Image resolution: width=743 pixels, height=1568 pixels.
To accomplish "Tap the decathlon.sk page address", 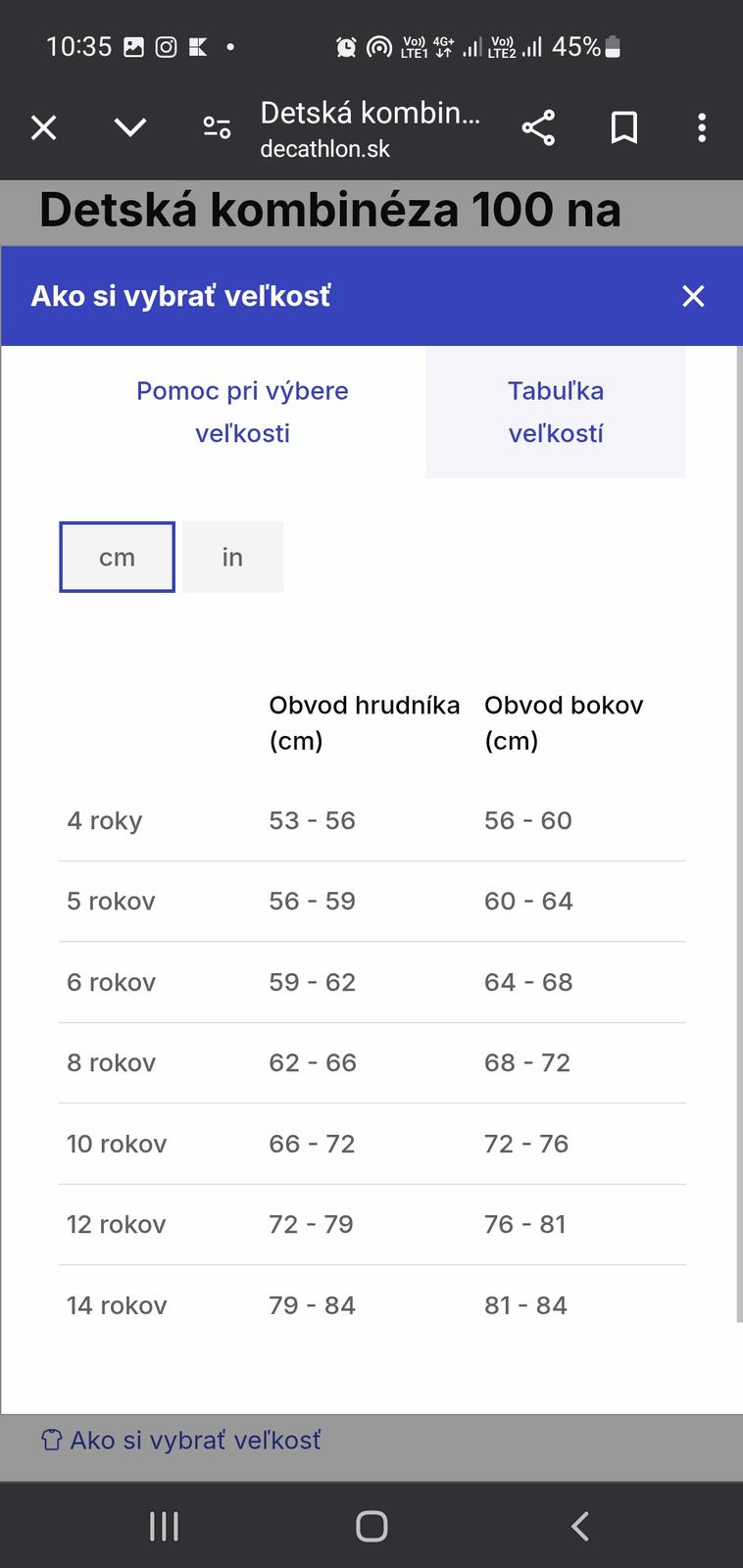I will tap(325, 149).
